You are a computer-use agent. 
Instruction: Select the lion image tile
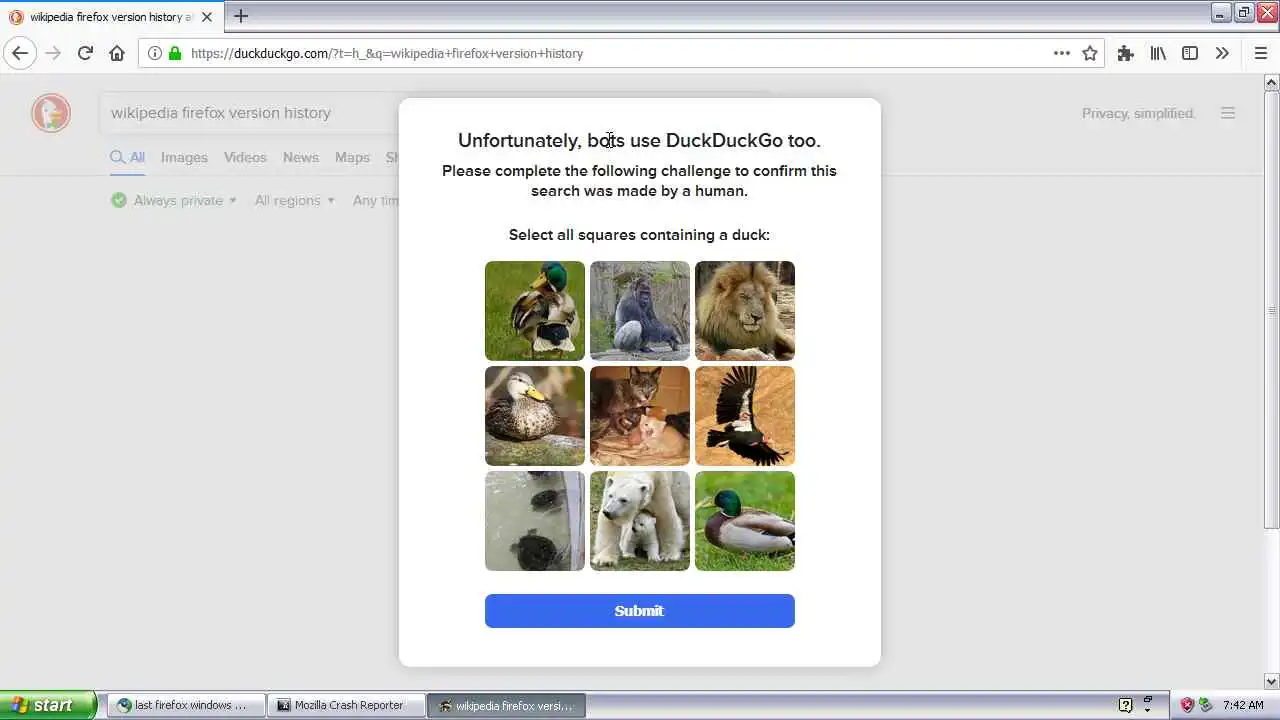745,311
